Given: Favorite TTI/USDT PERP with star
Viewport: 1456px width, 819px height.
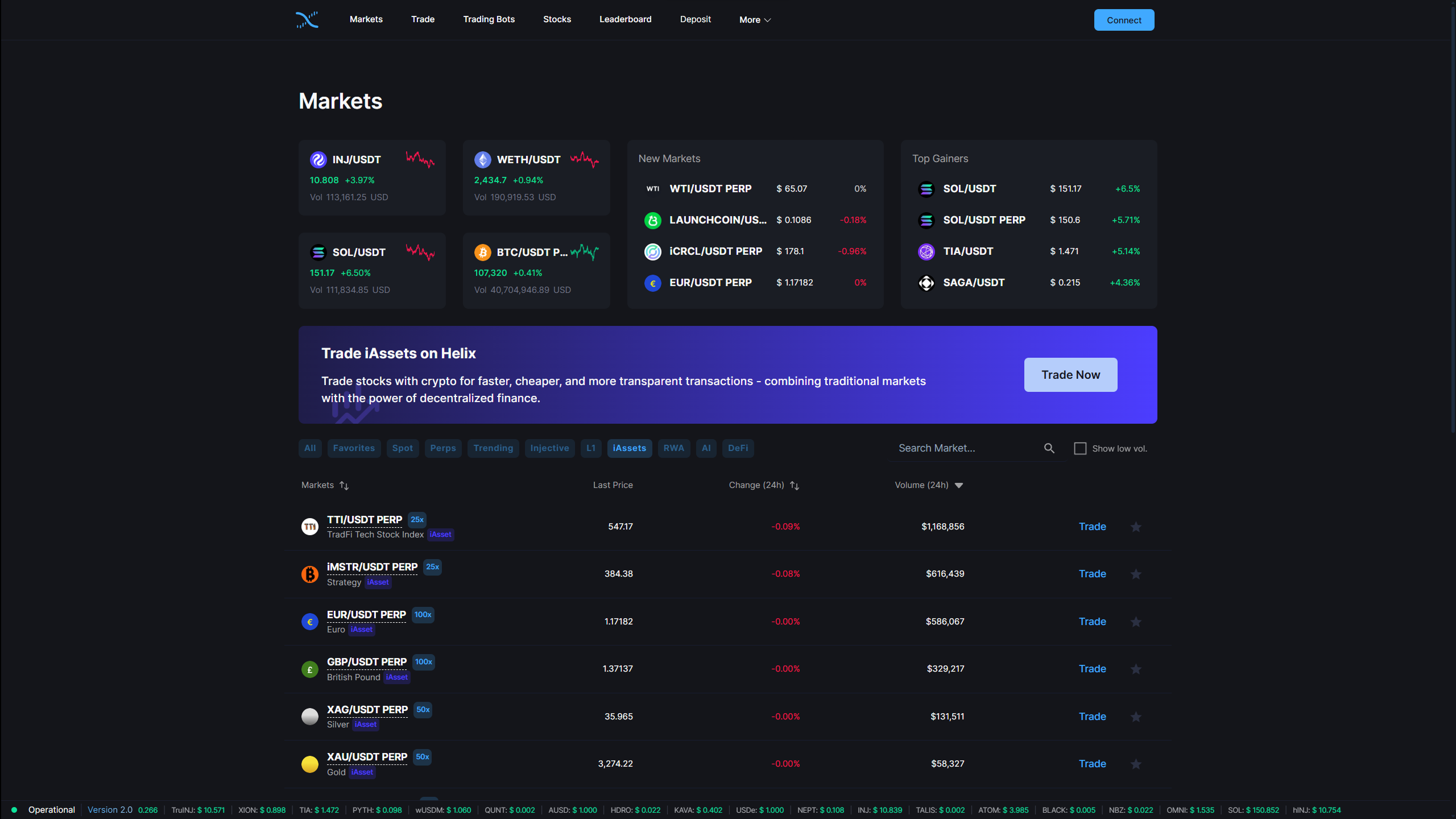Looking at the screenshot, I should pos(1136,527).
